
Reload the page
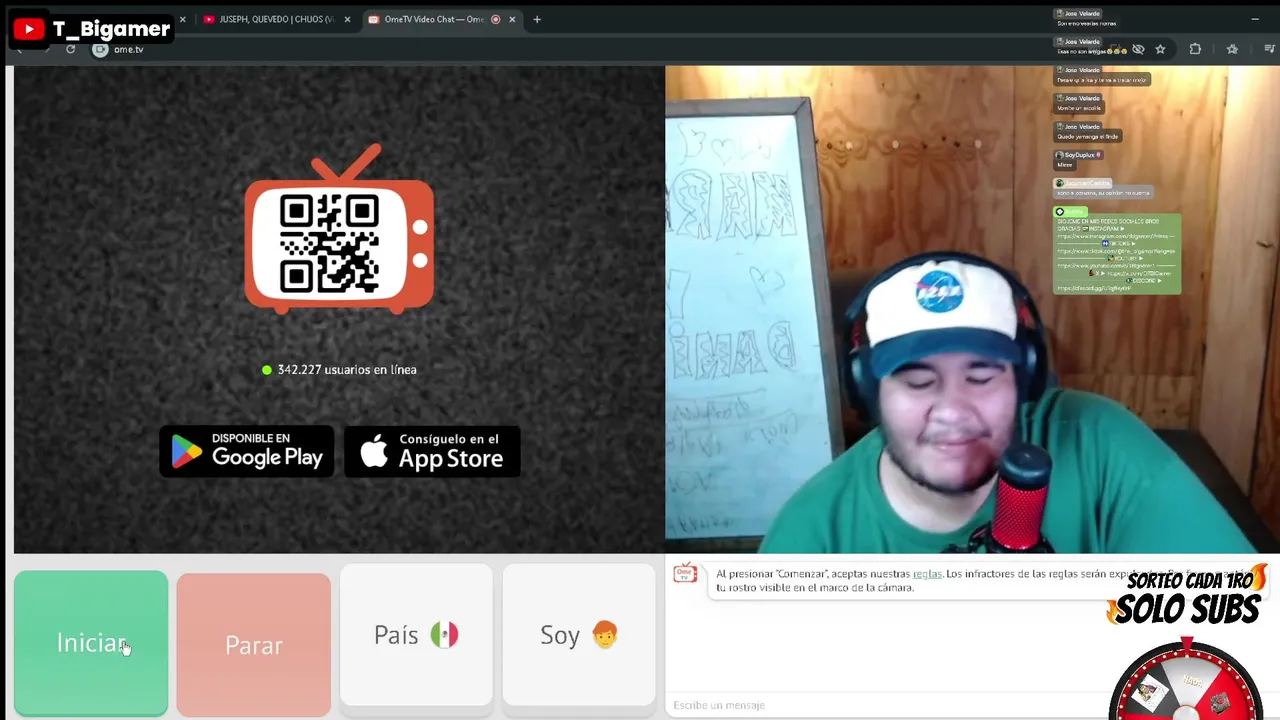point(70,49)
